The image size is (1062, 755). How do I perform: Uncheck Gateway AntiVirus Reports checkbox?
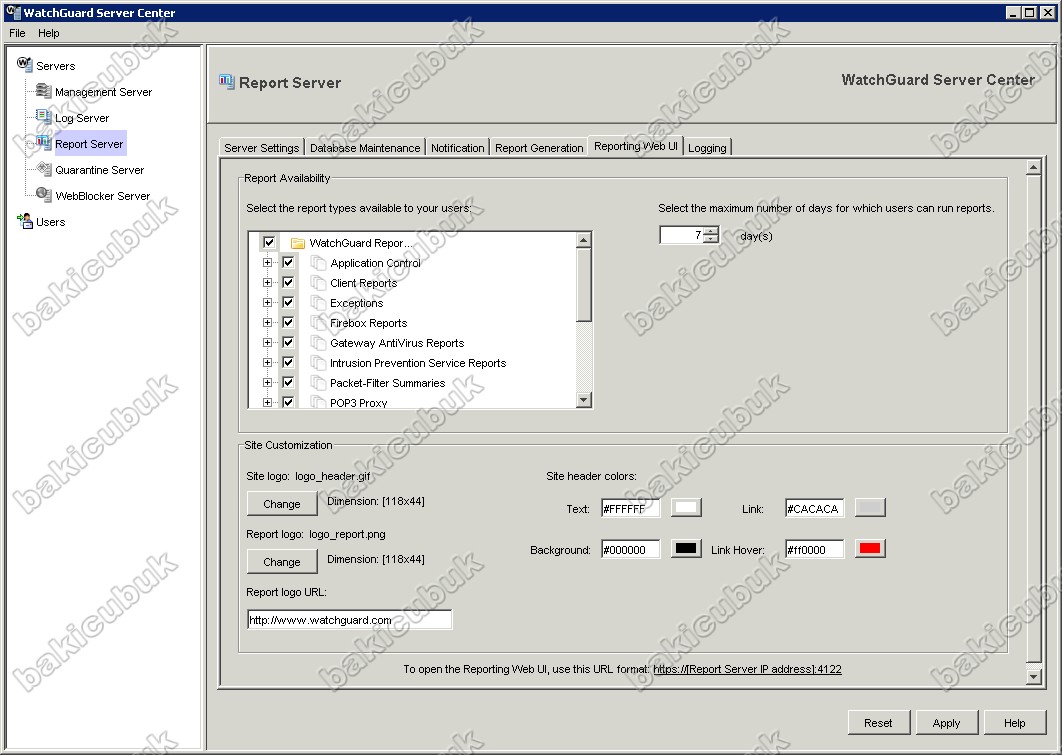point(288,342)
